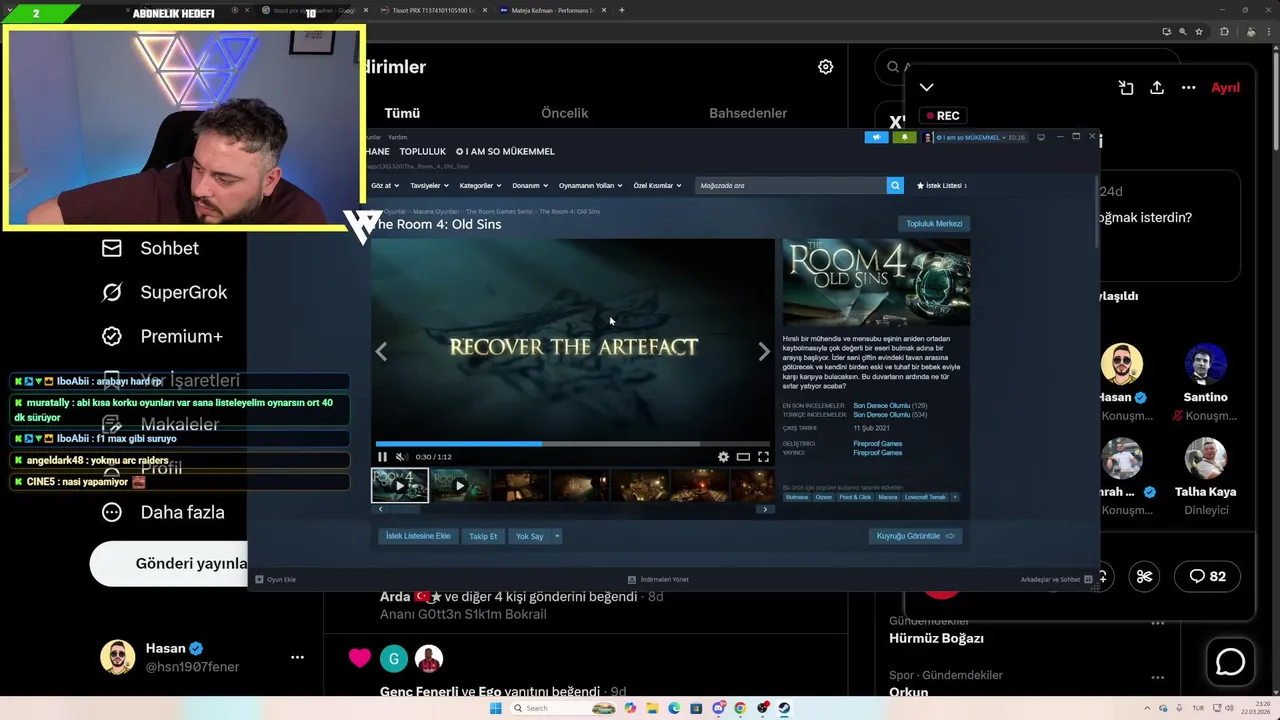Open Hasan account options ellipsis

297,657
